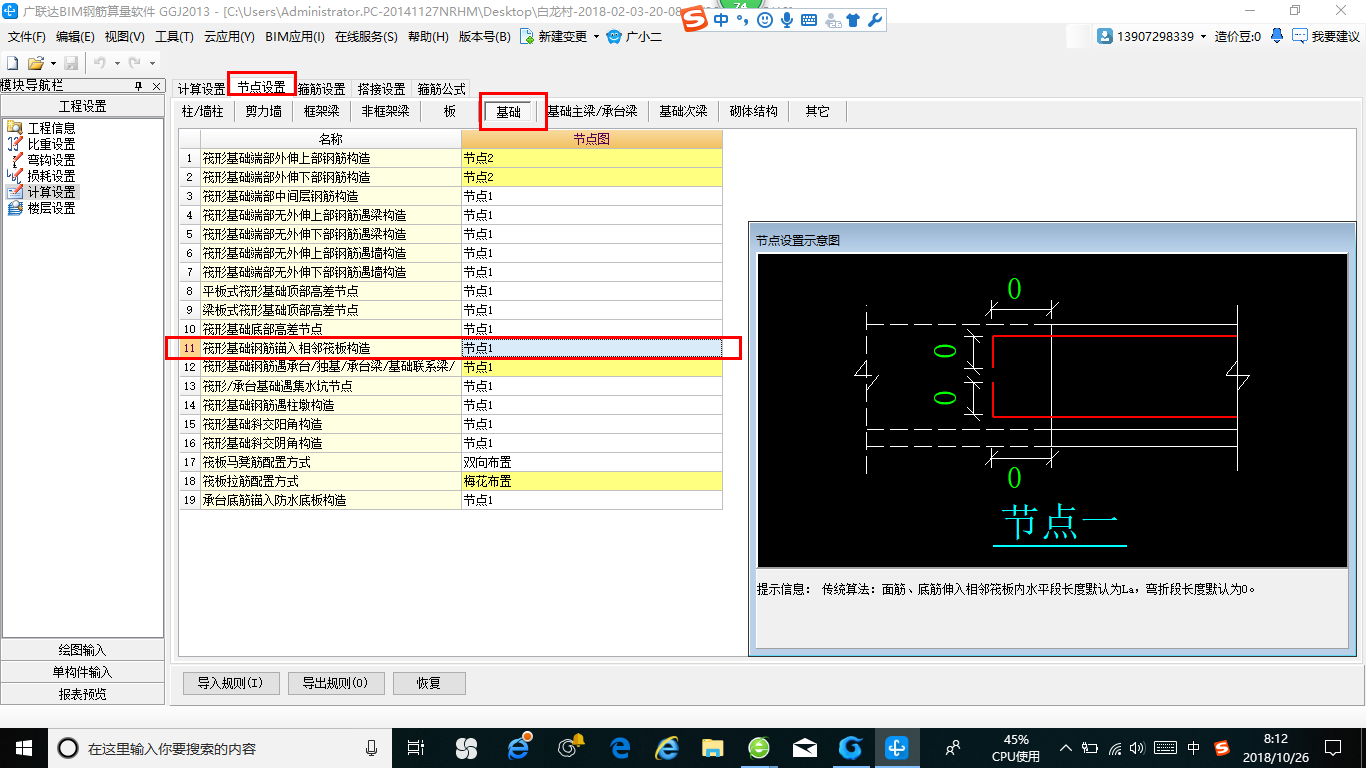Viewport: 1366px width, 768px height.
Task: Switch to the 搭接设置 tab
Action: coord(381,89)
